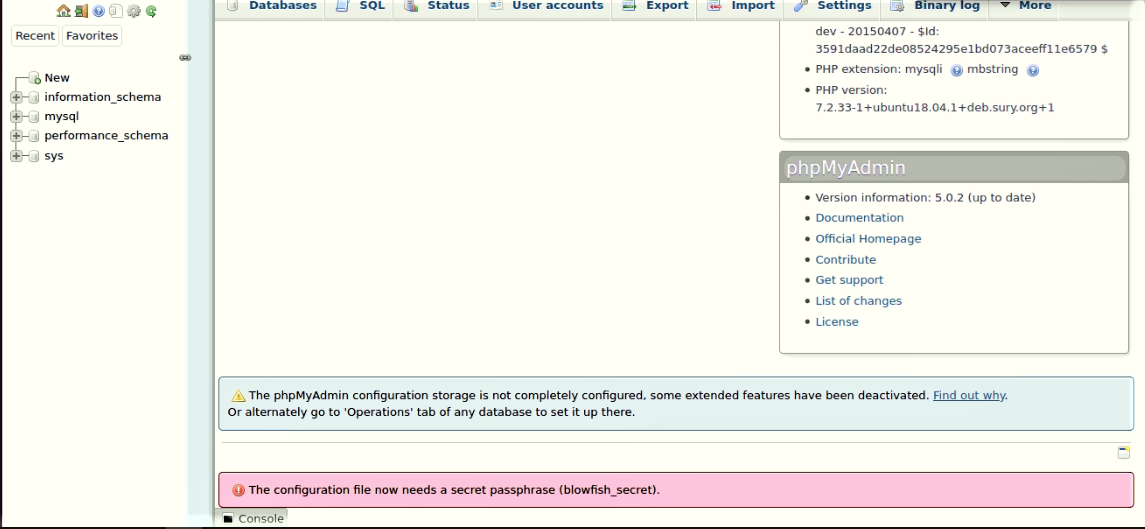Click the blowfish_secret error message text
Screen dimensions: 1145x529
click(x=454, y=490)
